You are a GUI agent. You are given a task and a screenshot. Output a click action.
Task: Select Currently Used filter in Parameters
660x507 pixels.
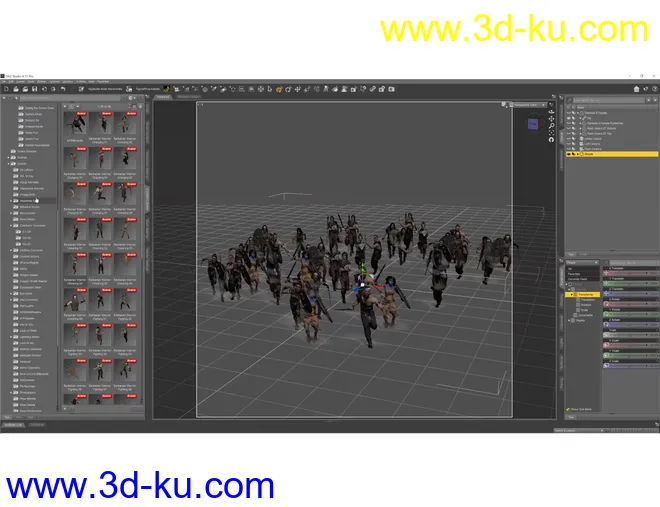(579, 278)
